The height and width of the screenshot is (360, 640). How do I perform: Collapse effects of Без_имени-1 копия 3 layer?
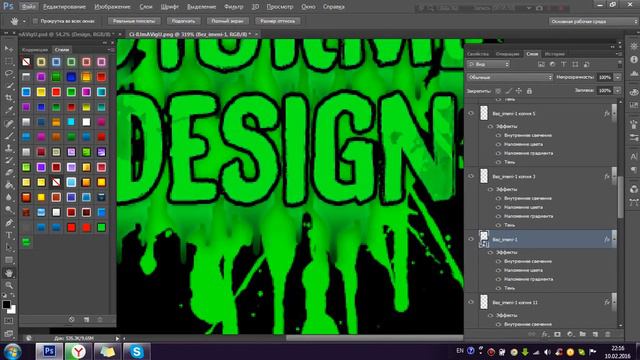614,176
